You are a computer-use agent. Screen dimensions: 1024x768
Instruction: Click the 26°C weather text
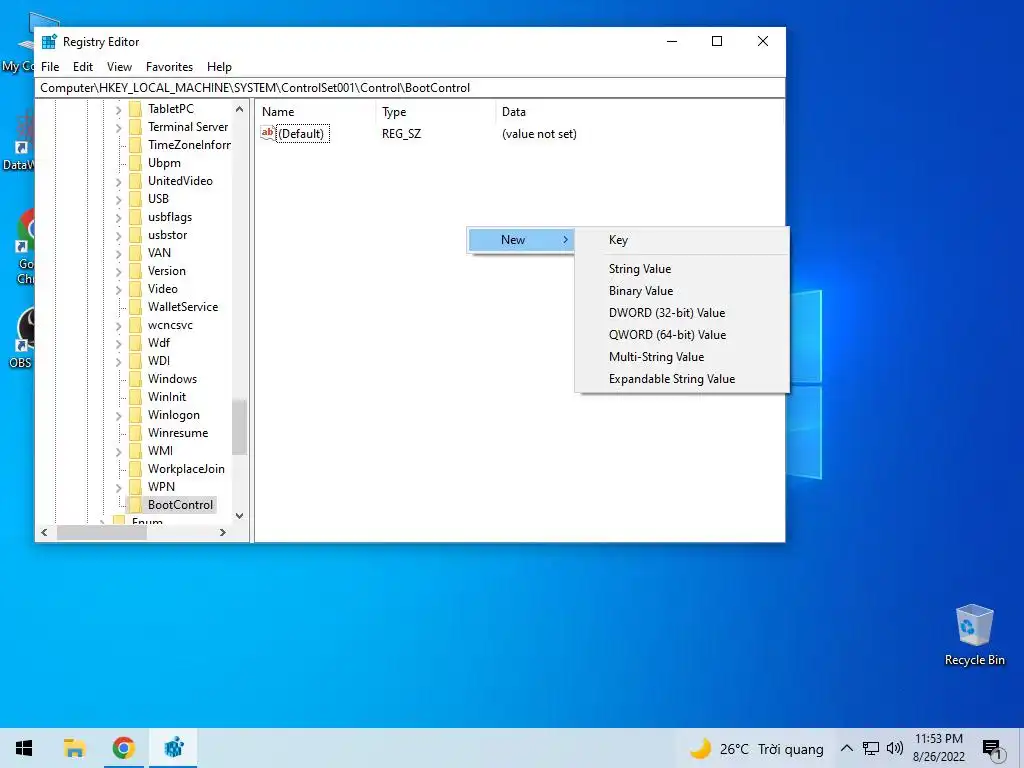coord(734,749)
